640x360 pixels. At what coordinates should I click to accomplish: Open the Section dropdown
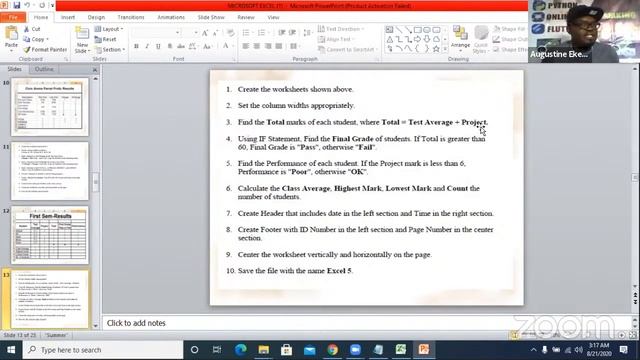click(x=110, y=49)
